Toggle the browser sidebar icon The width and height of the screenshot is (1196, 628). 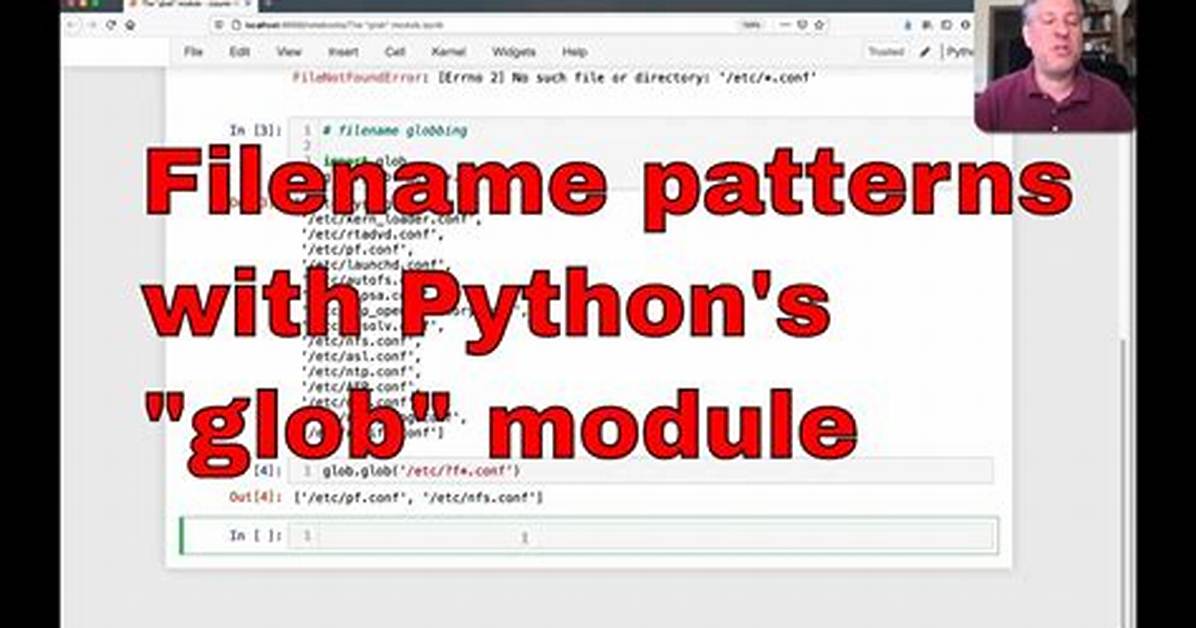[x=946, y=24]
